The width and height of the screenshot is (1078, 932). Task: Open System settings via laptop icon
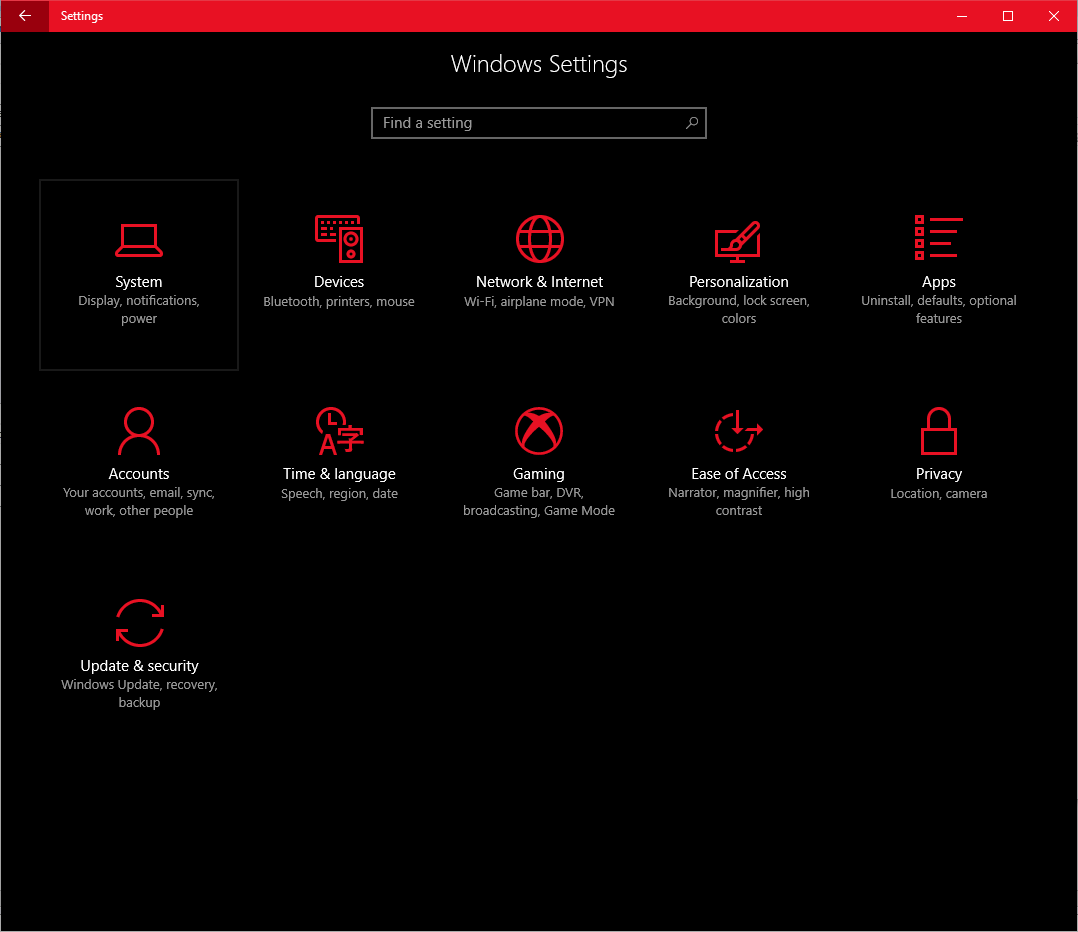tap(139, 239)
